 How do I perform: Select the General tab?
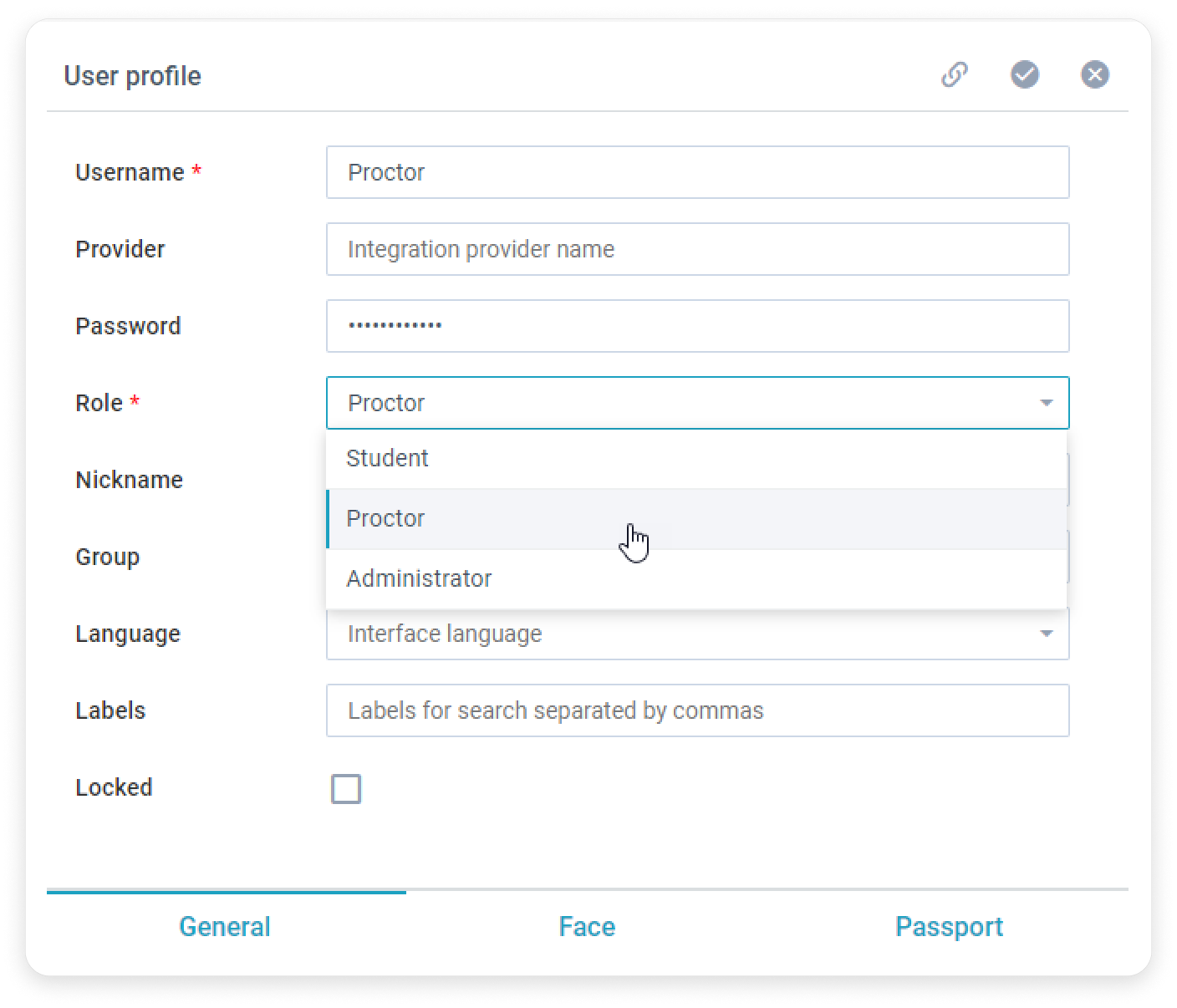click(225, 926)
